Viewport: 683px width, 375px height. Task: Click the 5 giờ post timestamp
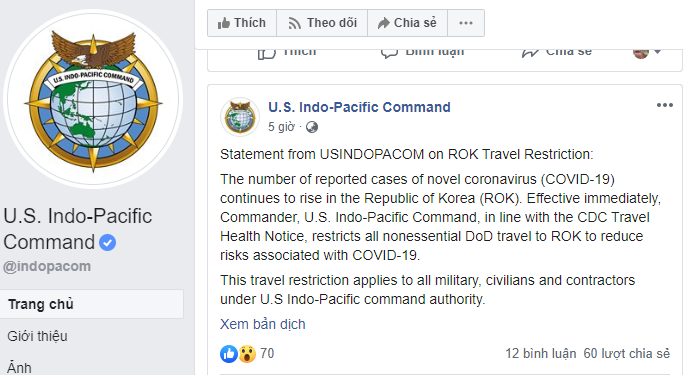tap(281, 127)
